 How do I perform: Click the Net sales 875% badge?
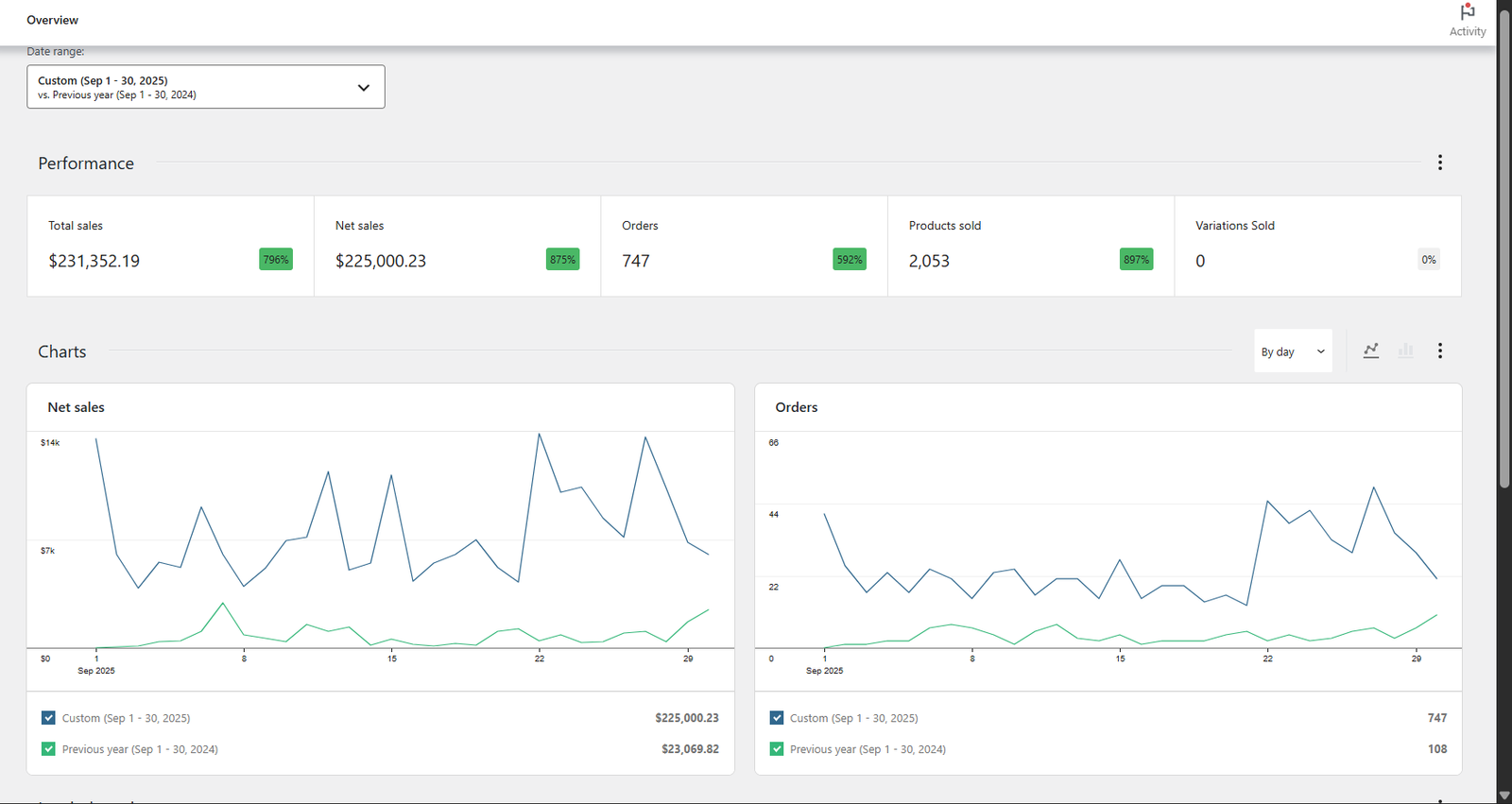(x=562, y=260)
